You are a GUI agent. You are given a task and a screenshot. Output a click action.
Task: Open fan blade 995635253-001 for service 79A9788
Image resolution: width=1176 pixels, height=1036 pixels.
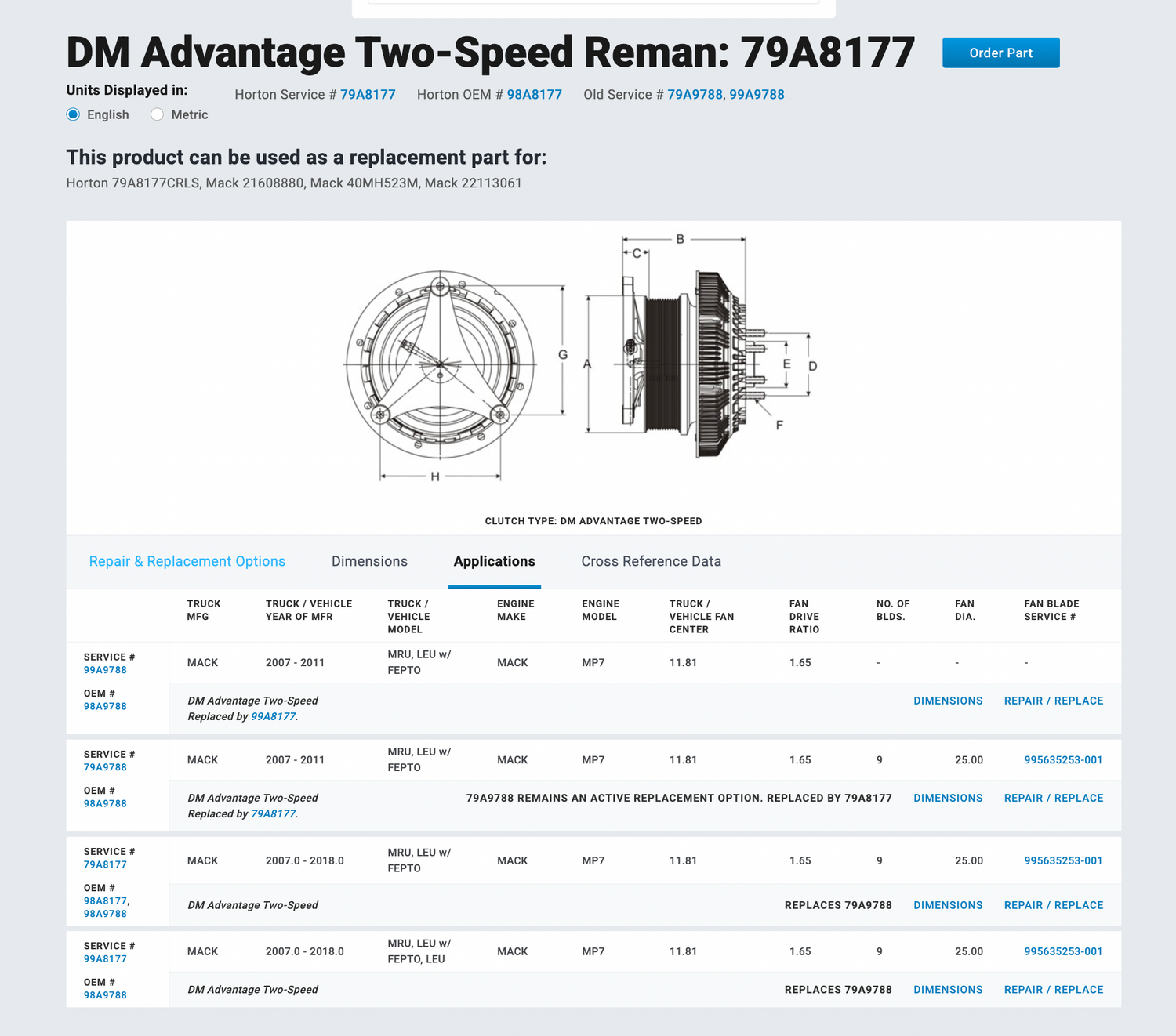1063,760
